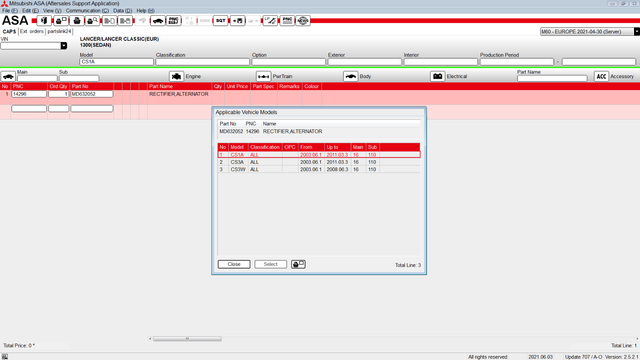This screenshot has width=640, height=360.
Task: Open the Electrical group icon
Action: tap(437, 76)
